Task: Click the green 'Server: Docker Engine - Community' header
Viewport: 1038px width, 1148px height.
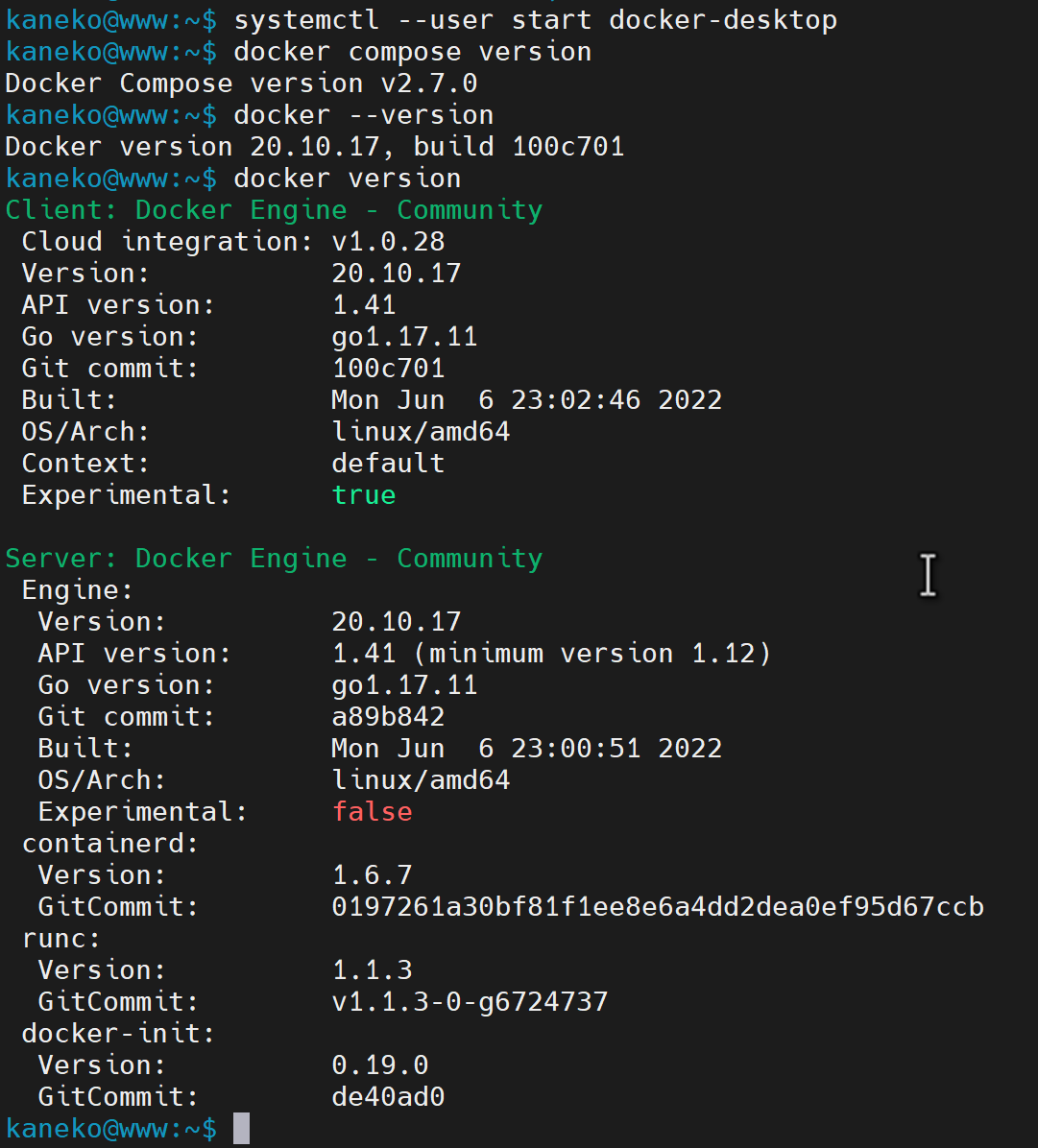Action: click(x=274, y=559)
